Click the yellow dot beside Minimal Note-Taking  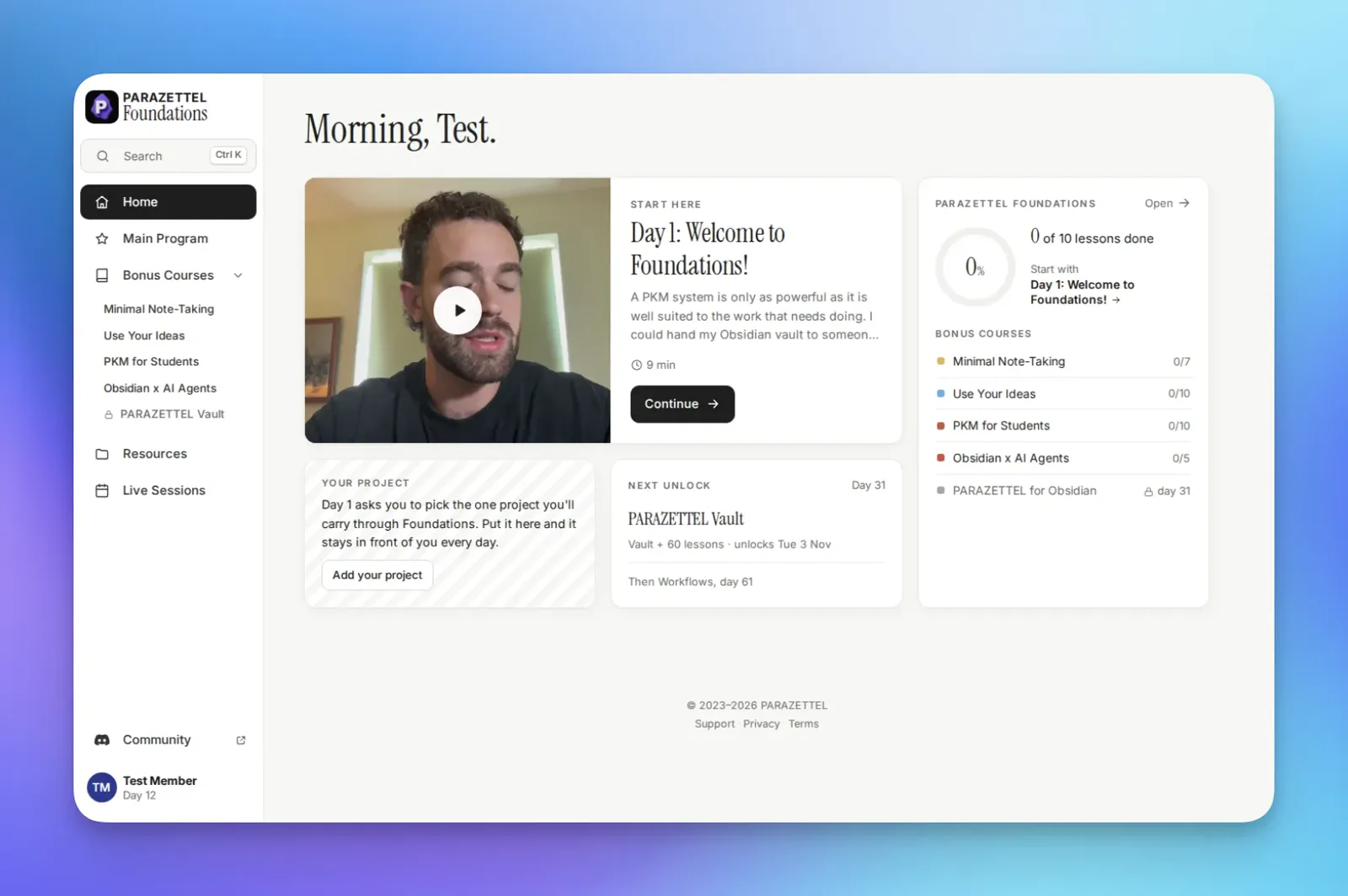click(x=941, y=361)
